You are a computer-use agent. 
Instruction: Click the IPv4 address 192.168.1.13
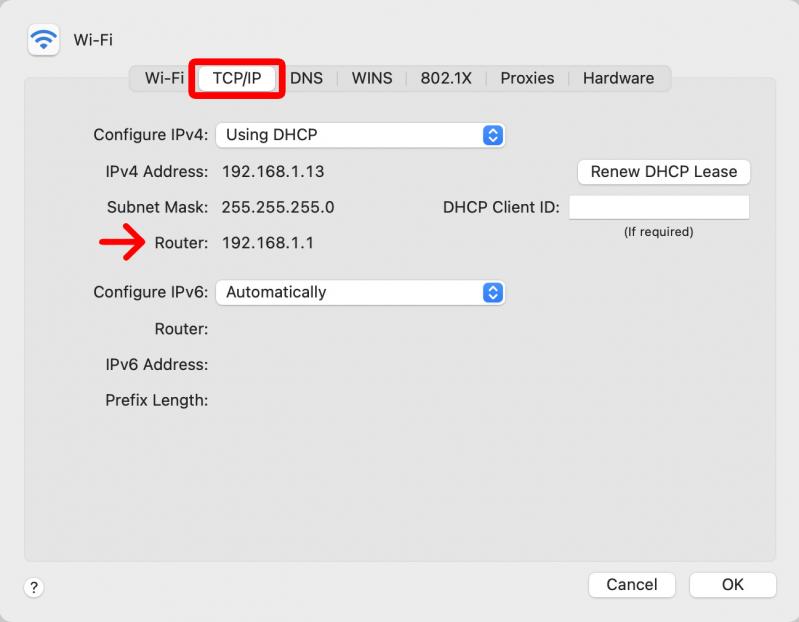tap(273, 172)
